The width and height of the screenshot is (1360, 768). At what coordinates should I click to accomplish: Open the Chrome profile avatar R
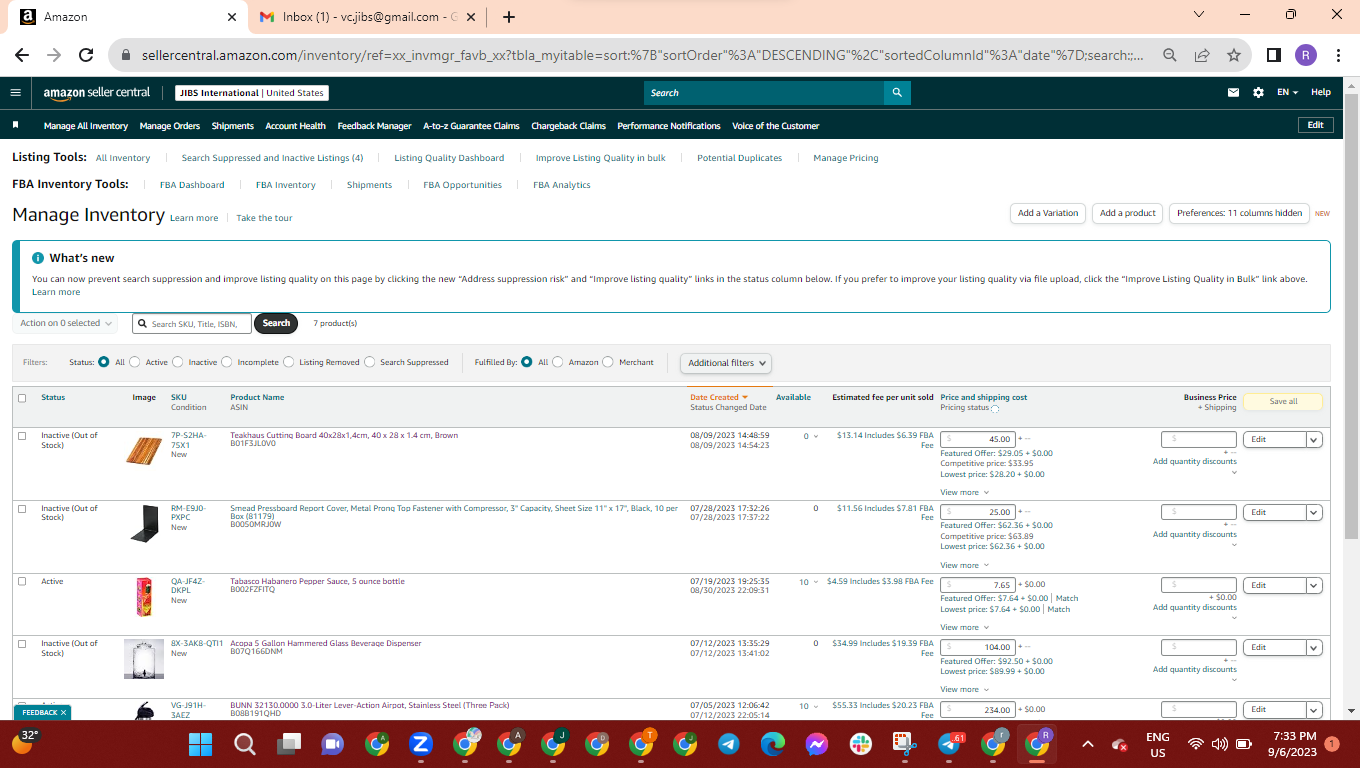(x=1305, y=56)
